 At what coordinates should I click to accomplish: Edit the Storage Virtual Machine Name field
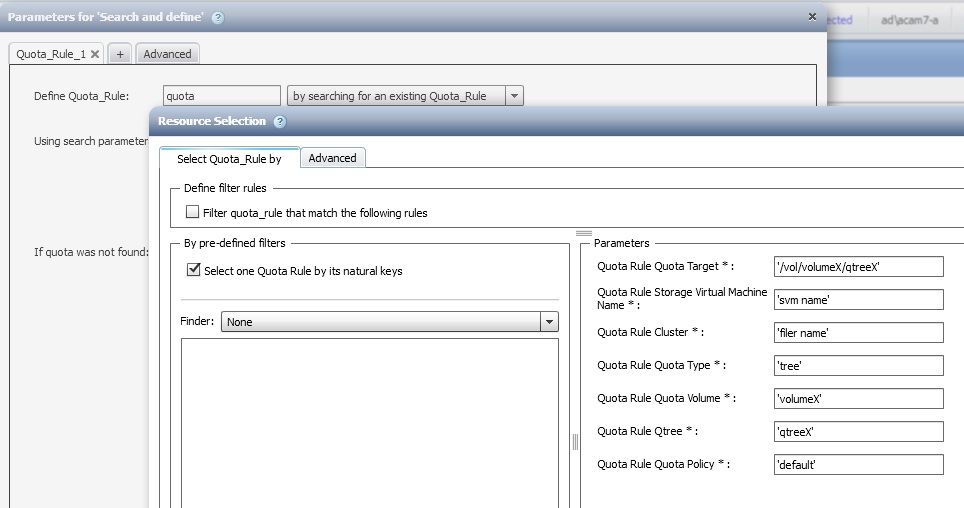pos(858,299)
